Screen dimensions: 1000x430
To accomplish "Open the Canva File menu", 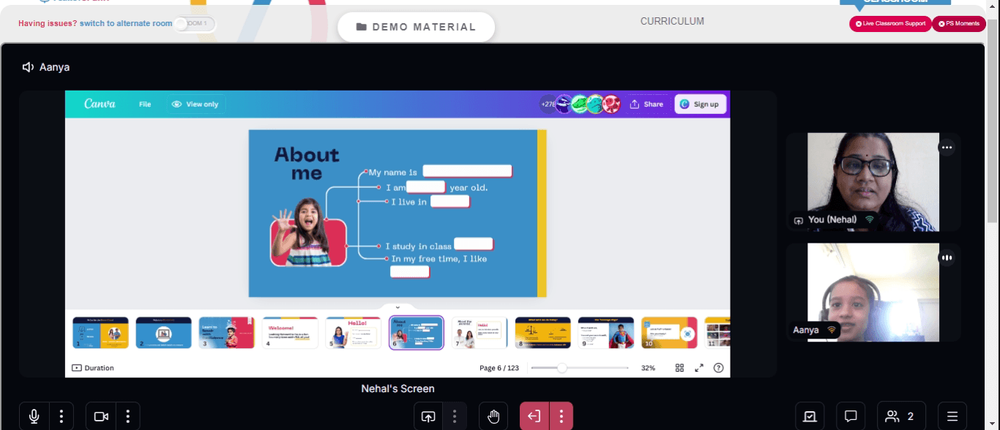I will pyautogui.click(x=145, y=104).
